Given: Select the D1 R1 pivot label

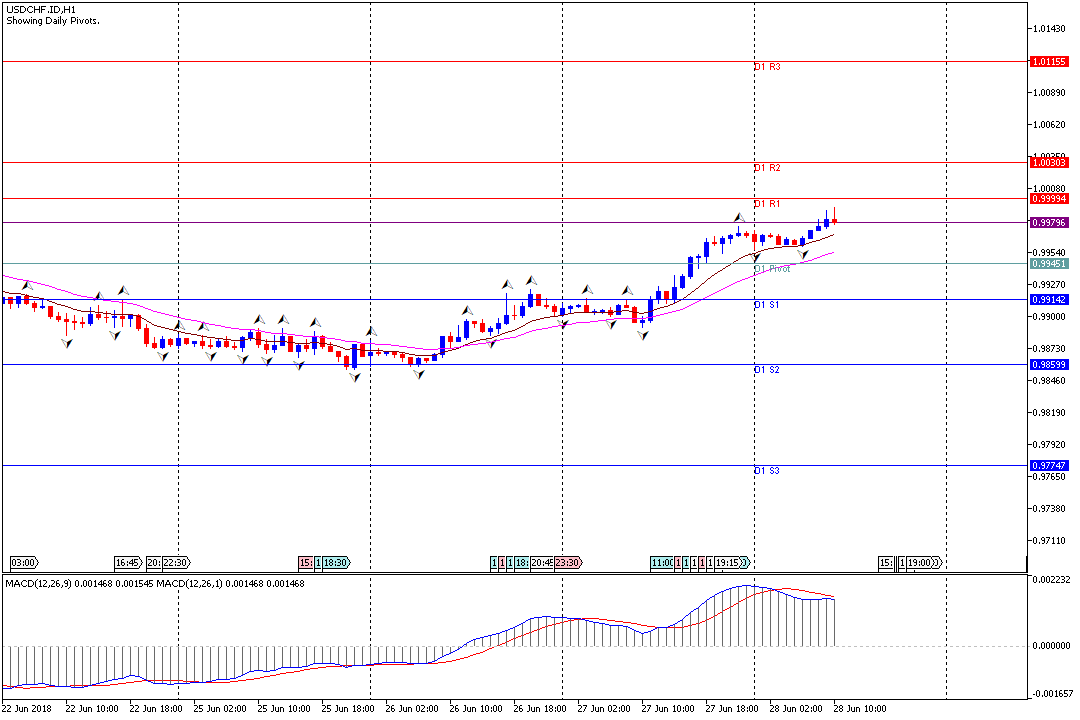Looking at the screenshot, I should click(767, 204).
